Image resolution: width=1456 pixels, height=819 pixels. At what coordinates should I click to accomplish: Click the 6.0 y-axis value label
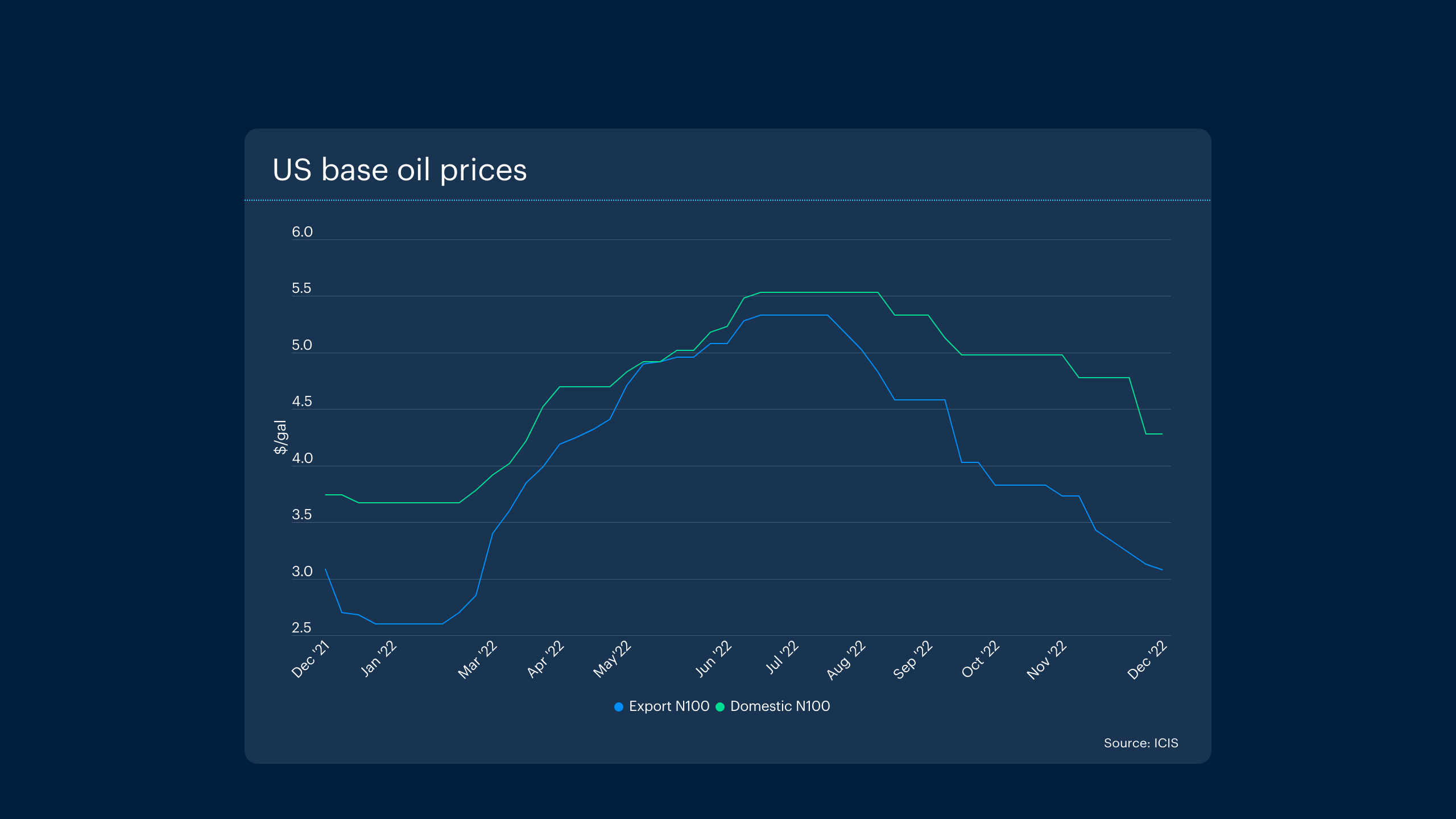pyautogui.click(x=302, y=232)
